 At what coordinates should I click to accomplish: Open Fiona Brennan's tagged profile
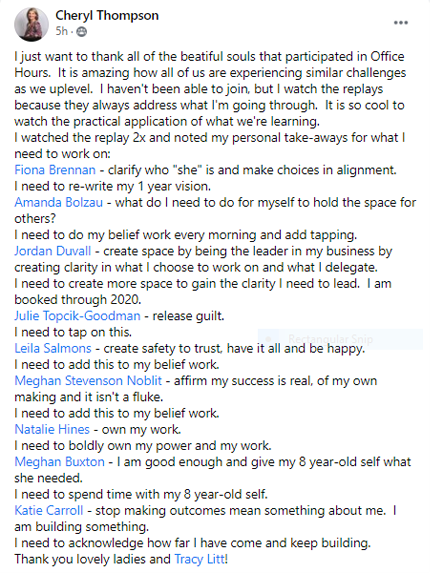pos(55,170)
